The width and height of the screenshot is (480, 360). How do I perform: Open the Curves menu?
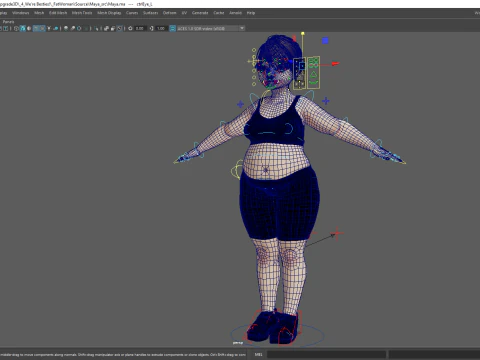coord(132,13)
